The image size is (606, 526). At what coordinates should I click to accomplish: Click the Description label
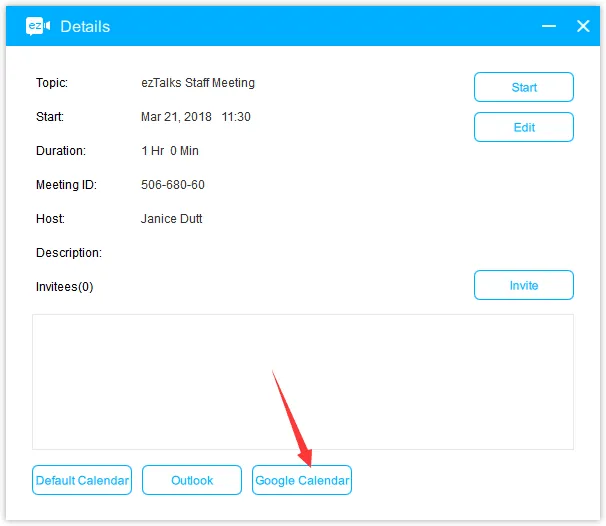(69, 253)
